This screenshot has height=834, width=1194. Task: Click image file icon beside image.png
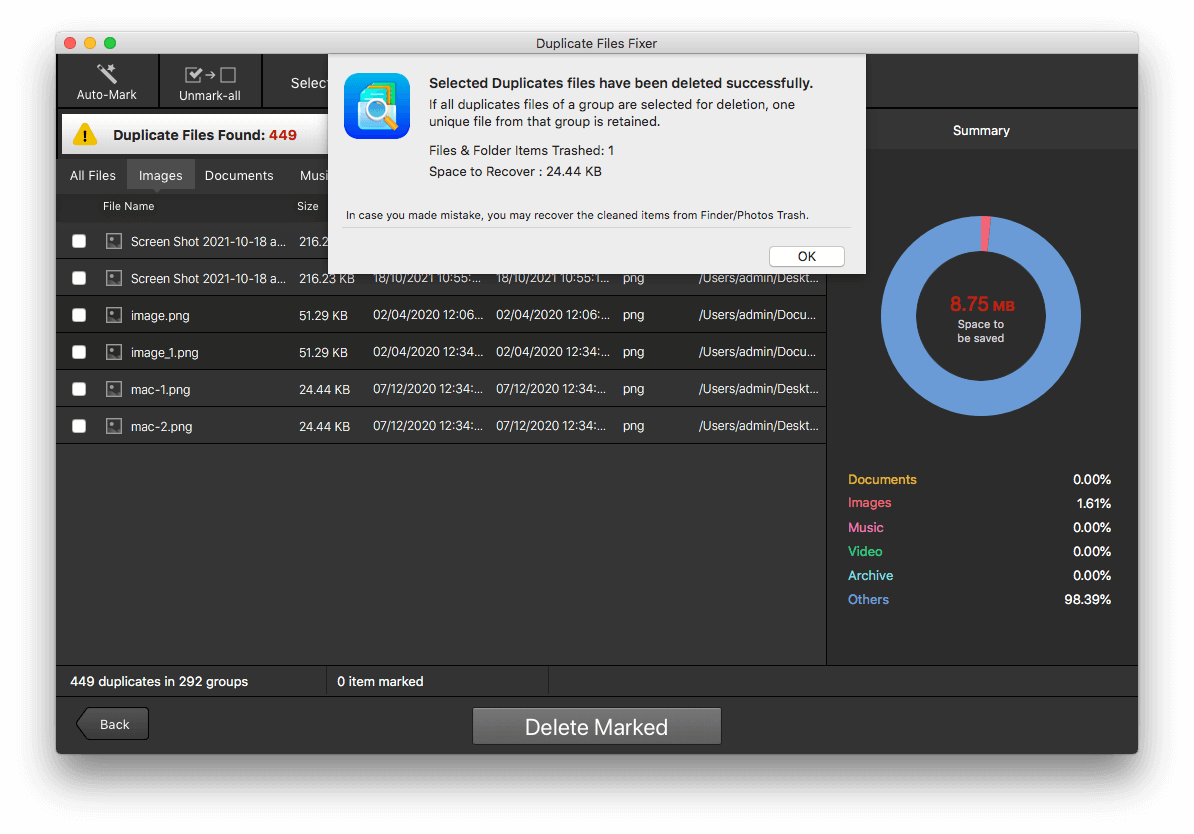click(x=113, y=315)
